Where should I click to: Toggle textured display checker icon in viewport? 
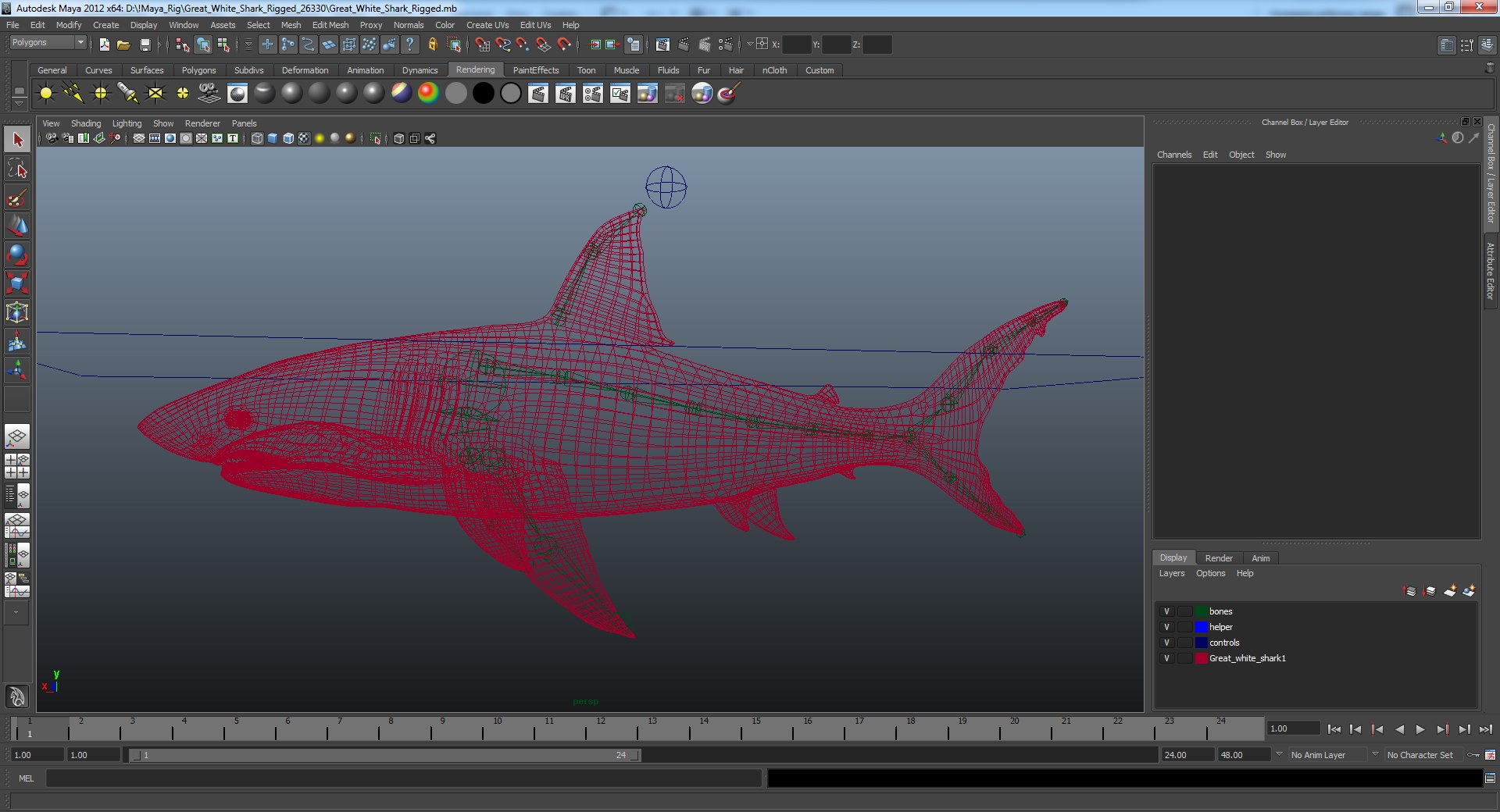pyautogui.click(x=304, y=138)
